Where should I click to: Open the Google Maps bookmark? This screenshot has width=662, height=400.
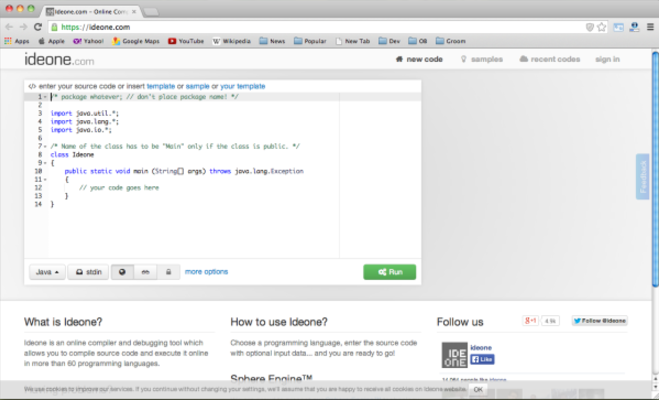(x=136, y=41)
